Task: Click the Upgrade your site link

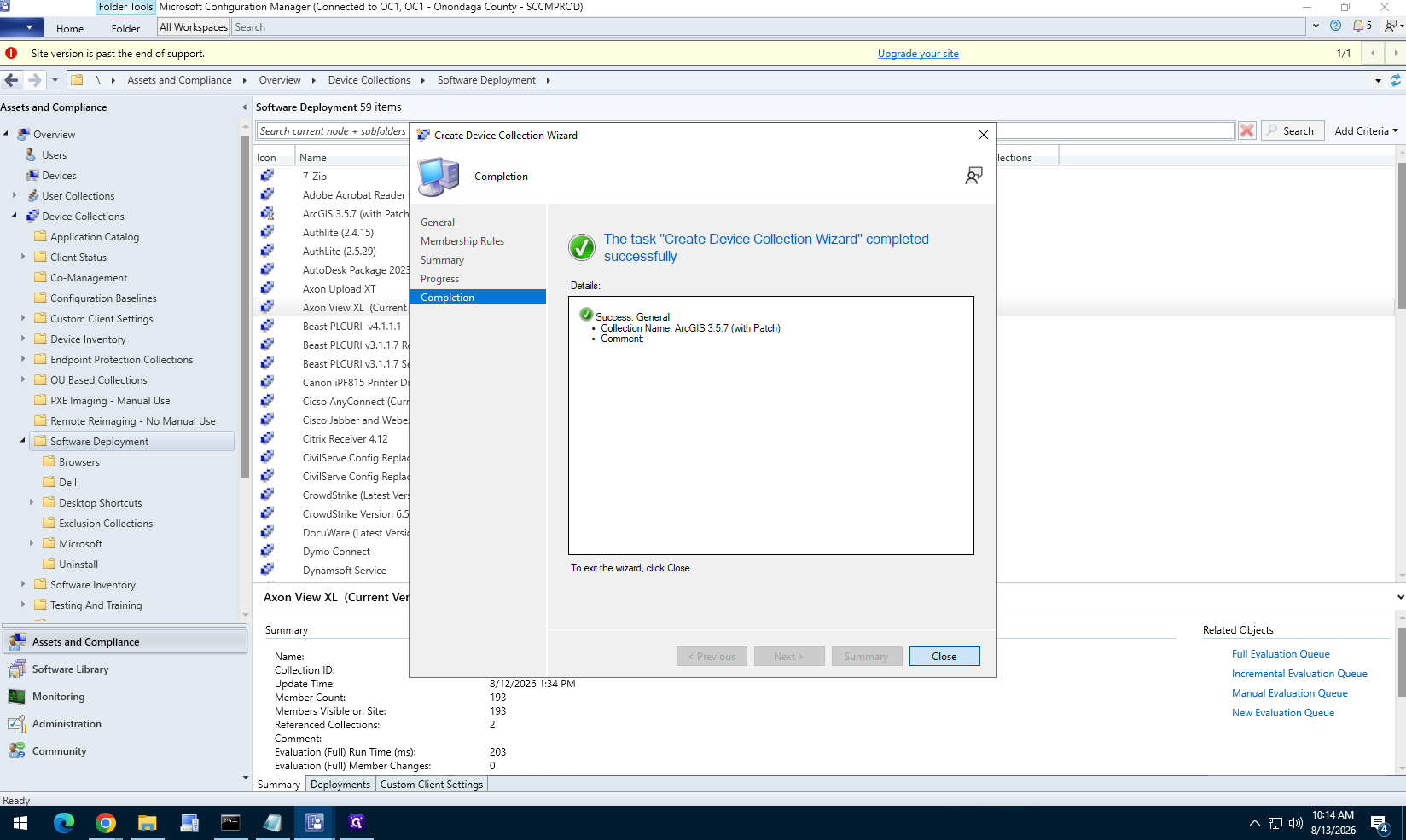Action: point(918,54)
